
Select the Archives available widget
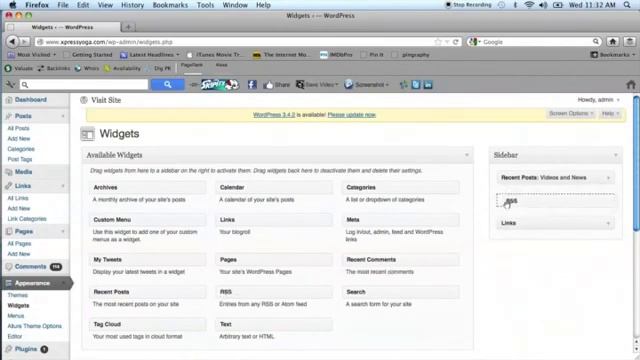coord(147,187)
